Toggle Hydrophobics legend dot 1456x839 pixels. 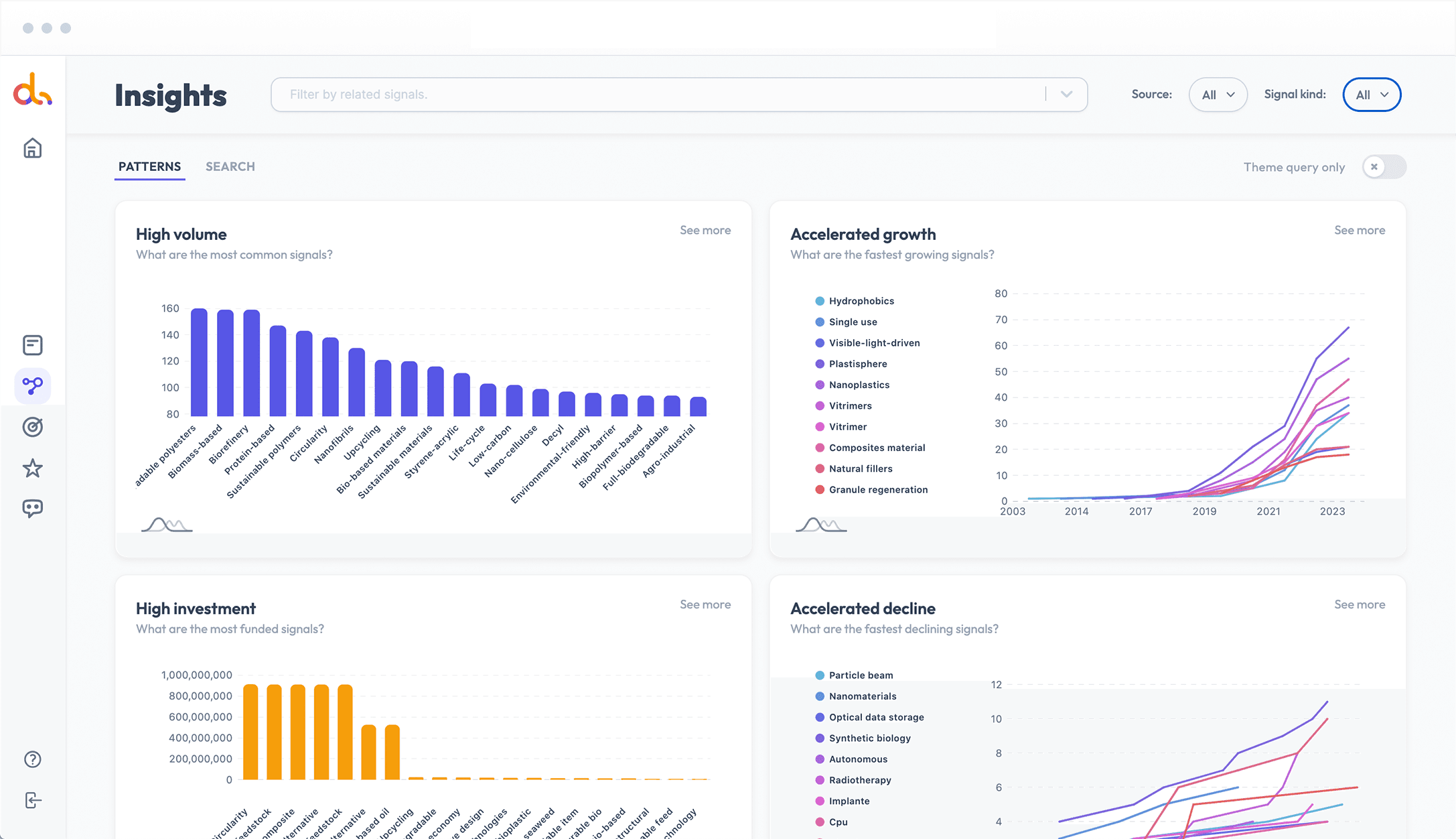[819, 301]
